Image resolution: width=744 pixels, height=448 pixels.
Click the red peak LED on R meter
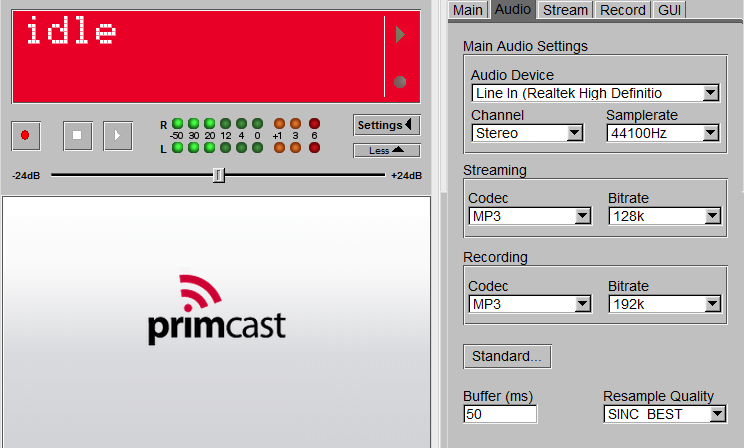tap(314, 124)
